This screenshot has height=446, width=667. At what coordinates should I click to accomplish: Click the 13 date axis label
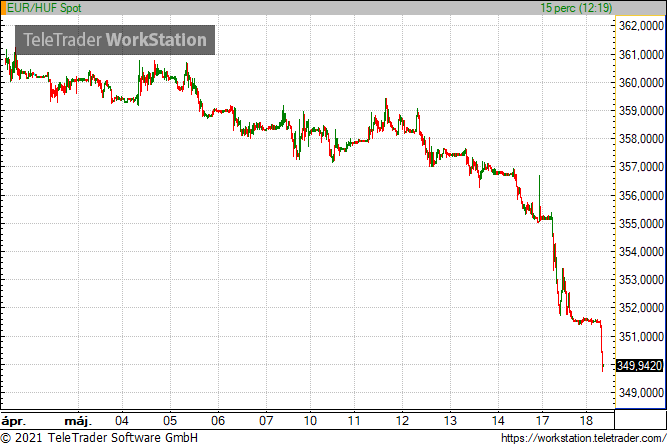point(450,421)
